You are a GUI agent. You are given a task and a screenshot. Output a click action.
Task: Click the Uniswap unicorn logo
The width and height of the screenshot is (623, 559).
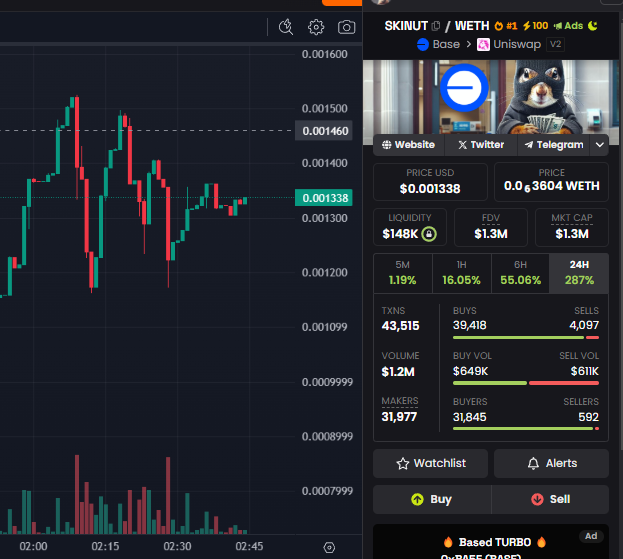tap(483, 44)
